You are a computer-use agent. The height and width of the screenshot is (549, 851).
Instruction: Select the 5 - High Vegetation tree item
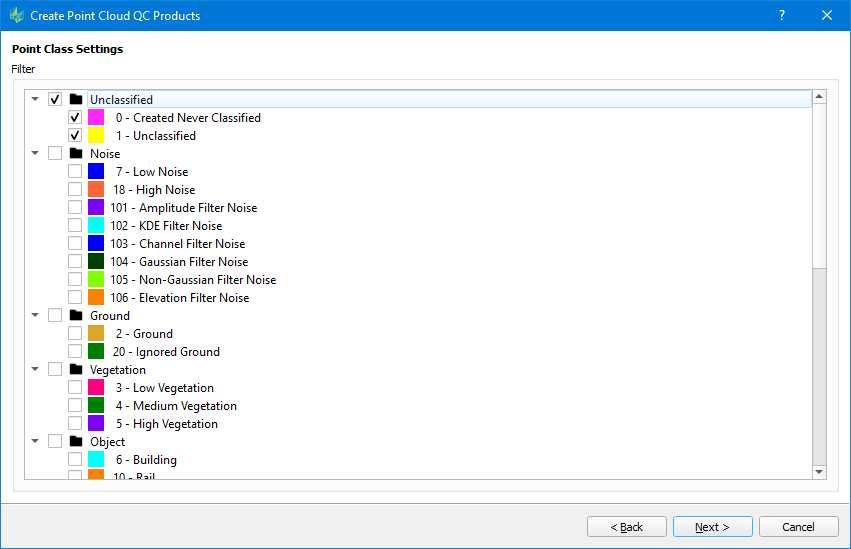(175, 424)
